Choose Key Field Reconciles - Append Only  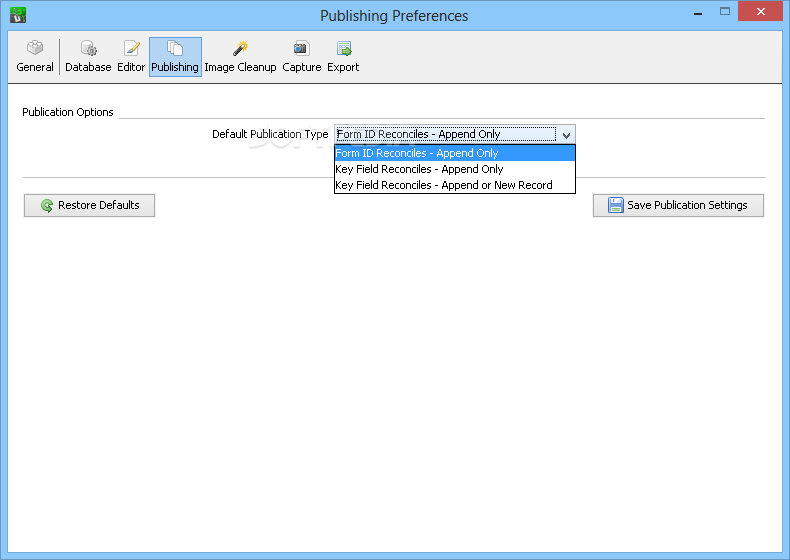pos(454,169)
